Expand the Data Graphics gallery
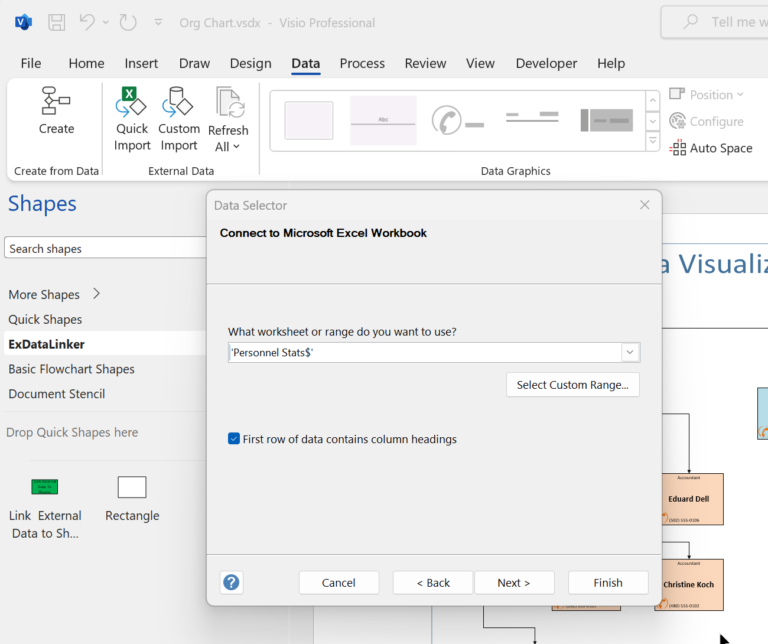768x644 pixels. coord(652,143)
